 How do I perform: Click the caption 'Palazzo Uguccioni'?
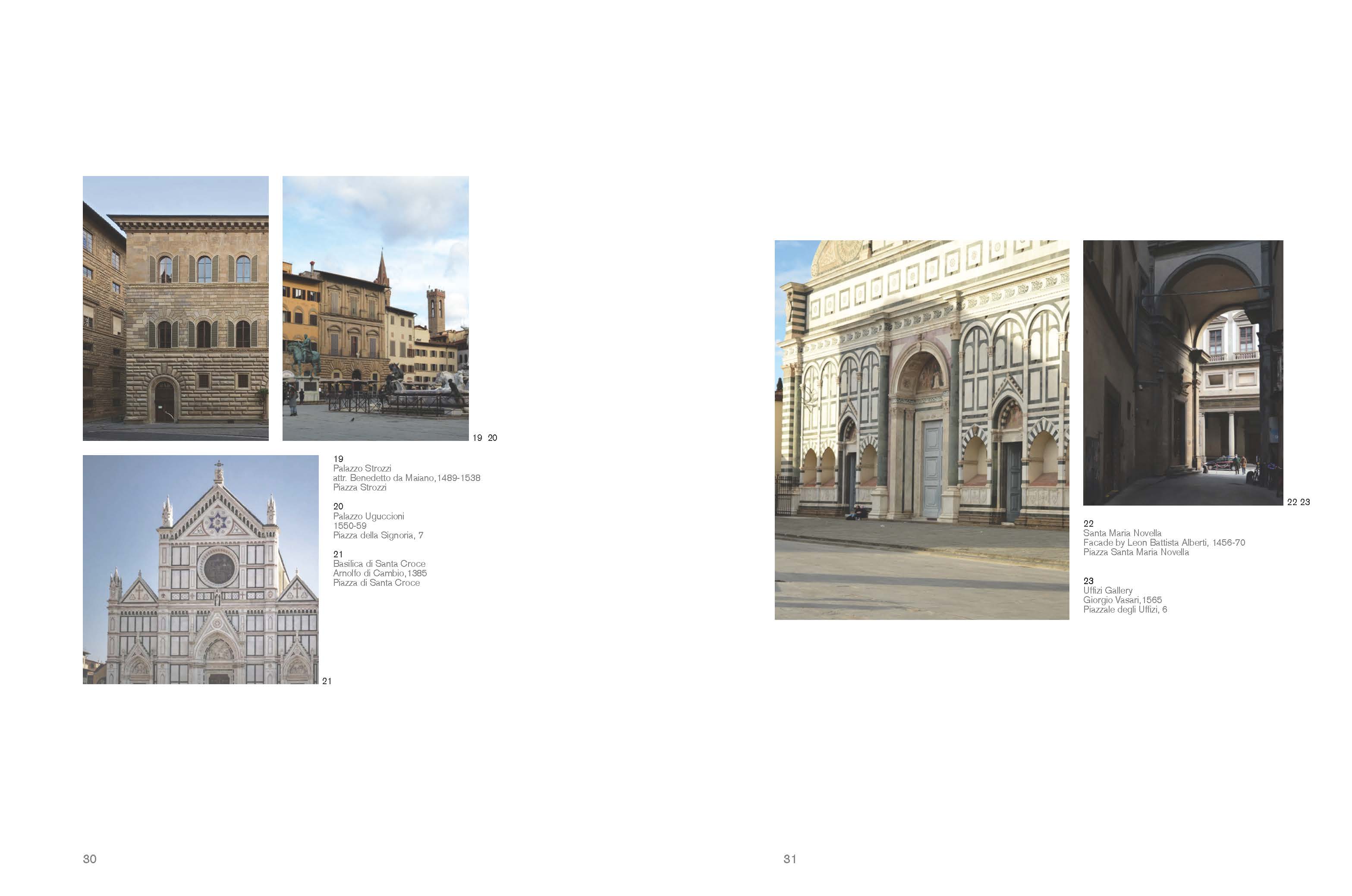click(x=368, y=516)
